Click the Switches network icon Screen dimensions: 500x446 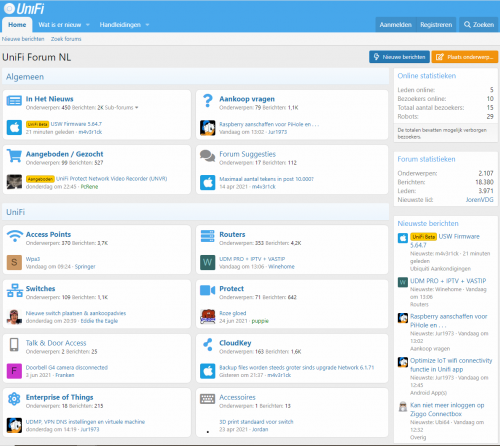[15, 290]
